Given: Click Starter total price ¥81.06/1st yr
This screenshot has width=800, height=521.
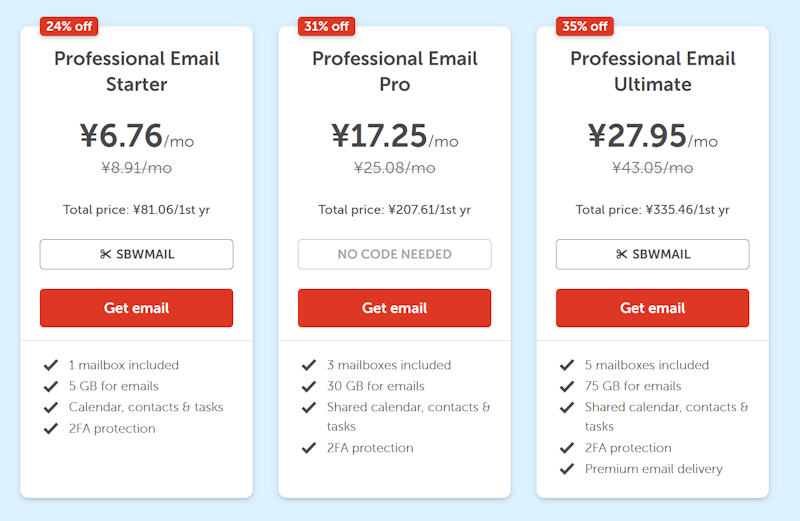Looking at the screenshot, I should pyautogui.click(x=136, y=210).
